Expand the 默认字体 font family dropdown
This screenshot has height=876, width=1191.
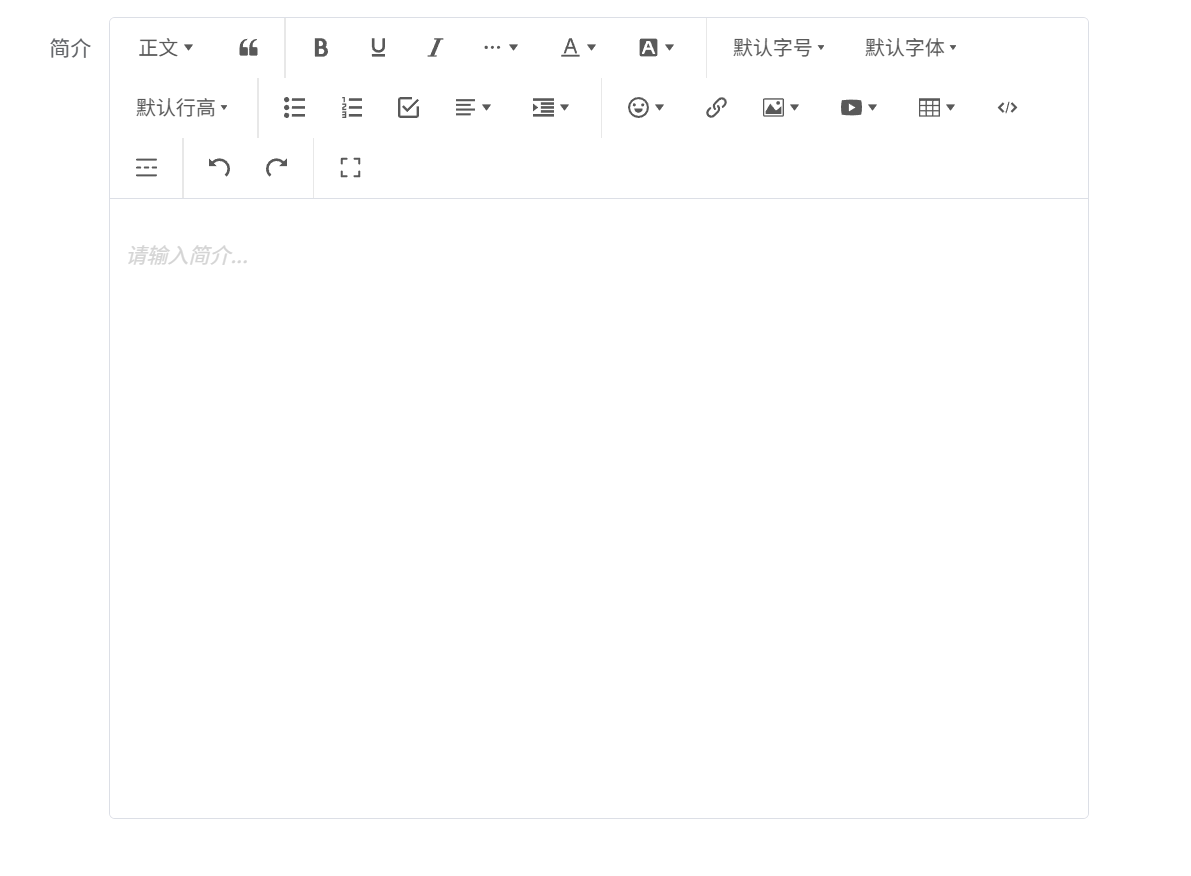click(911, 48)
